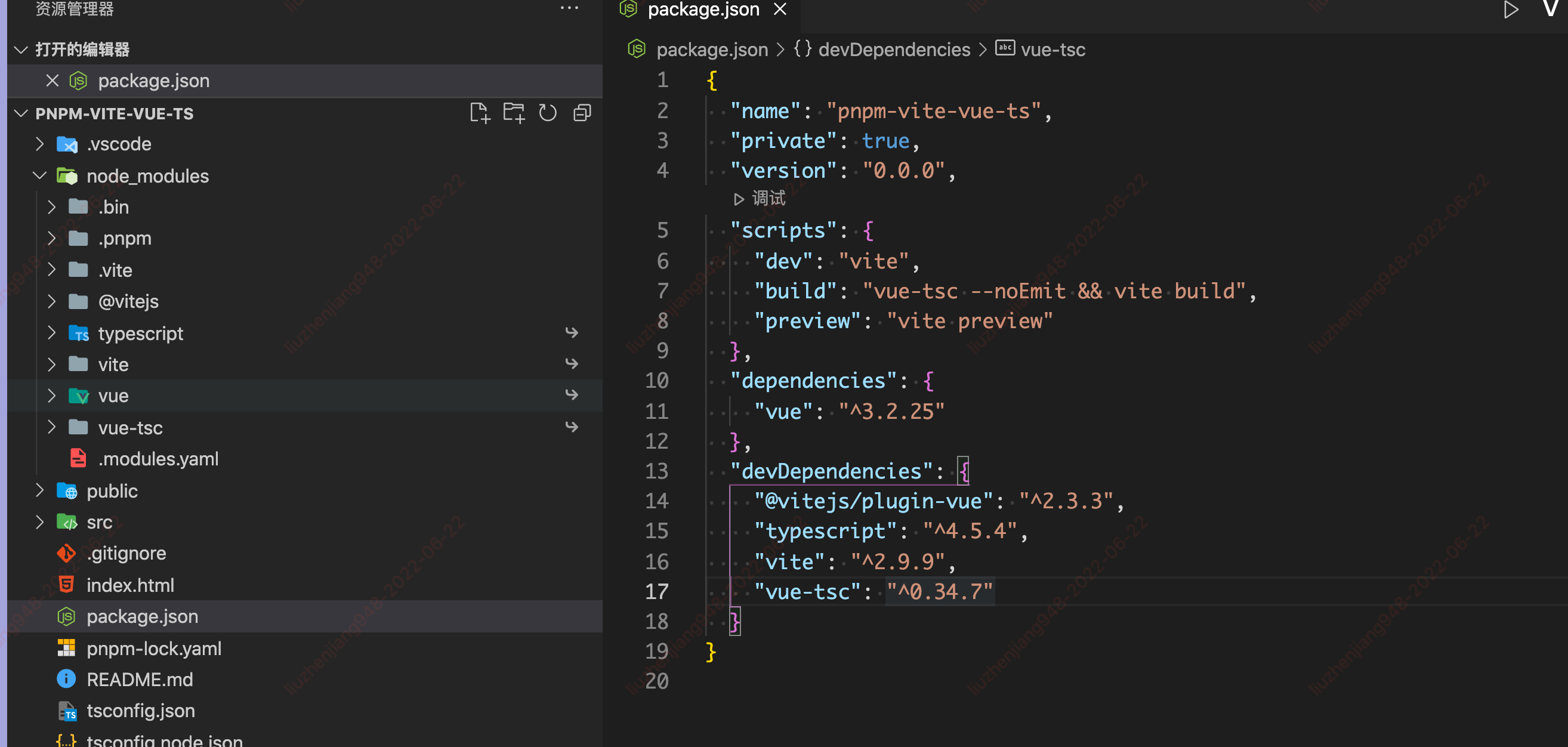Click line number 17 in the gutter

point(656,591)
